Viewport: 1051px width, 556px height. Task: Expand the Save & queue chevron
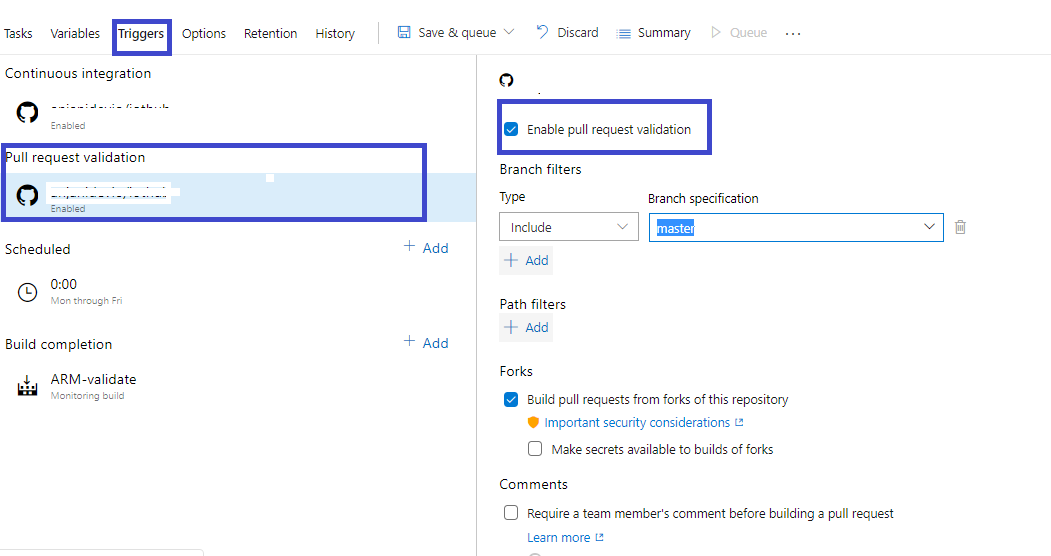[509, 32]
